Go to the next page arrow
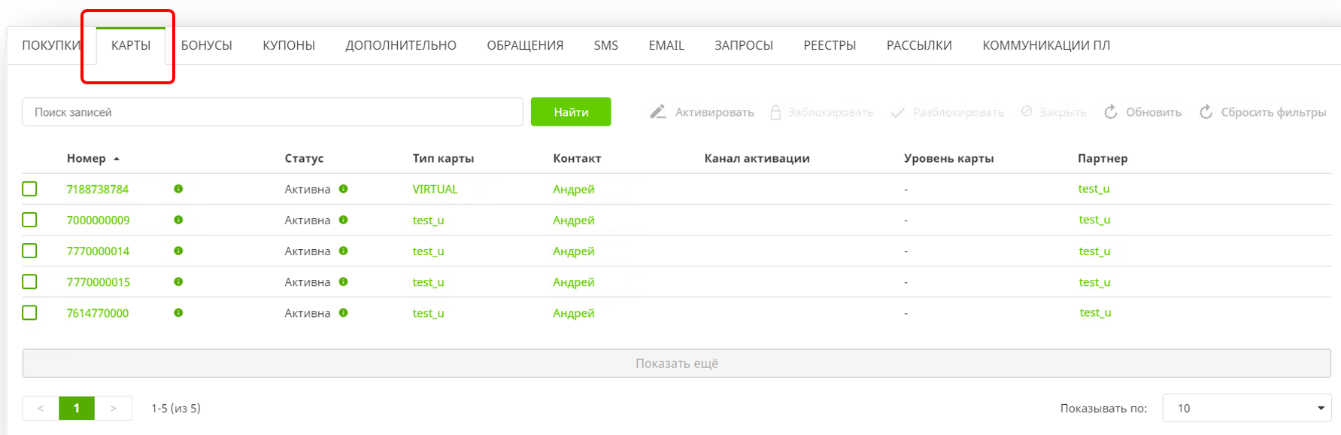Viewport: 1341px width, 435px height. 113,408
